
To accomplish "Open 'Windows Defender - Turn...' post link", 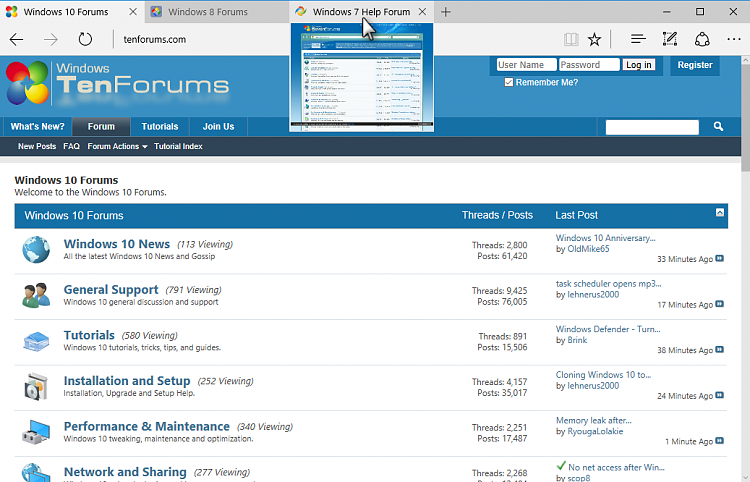I will pos(608,329).
